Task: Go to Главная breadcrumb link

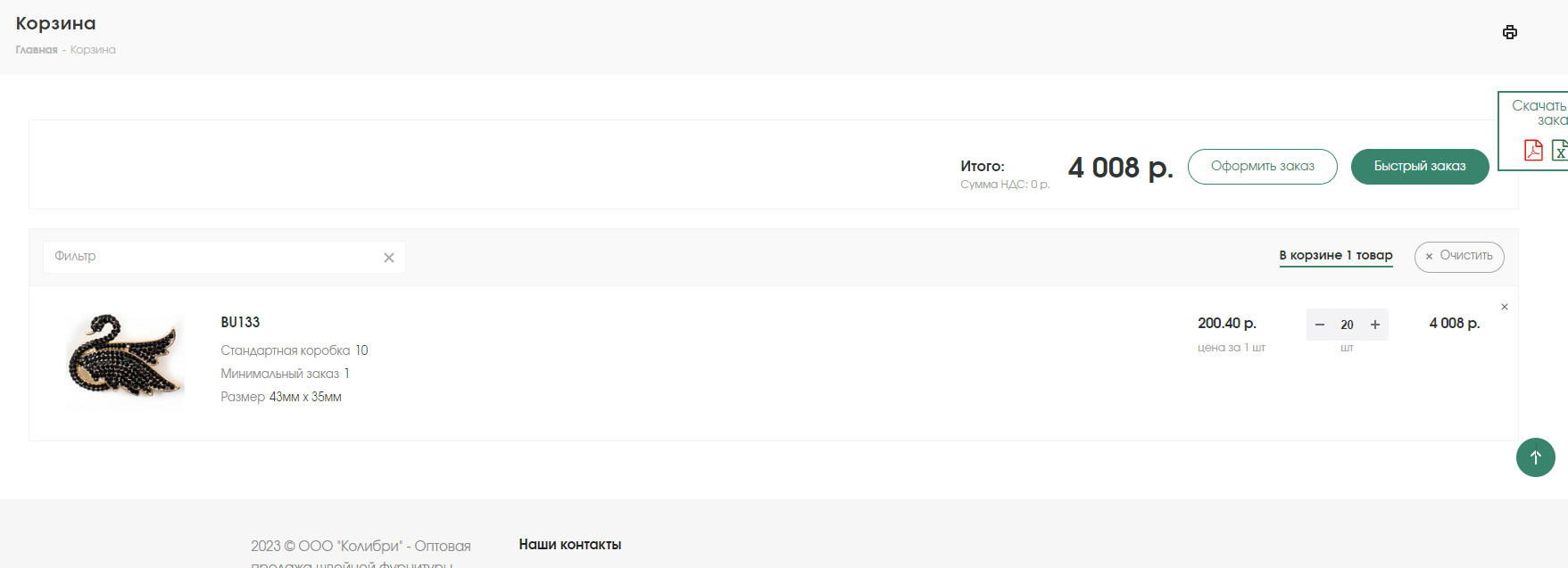Action: [x=37, y=50]
